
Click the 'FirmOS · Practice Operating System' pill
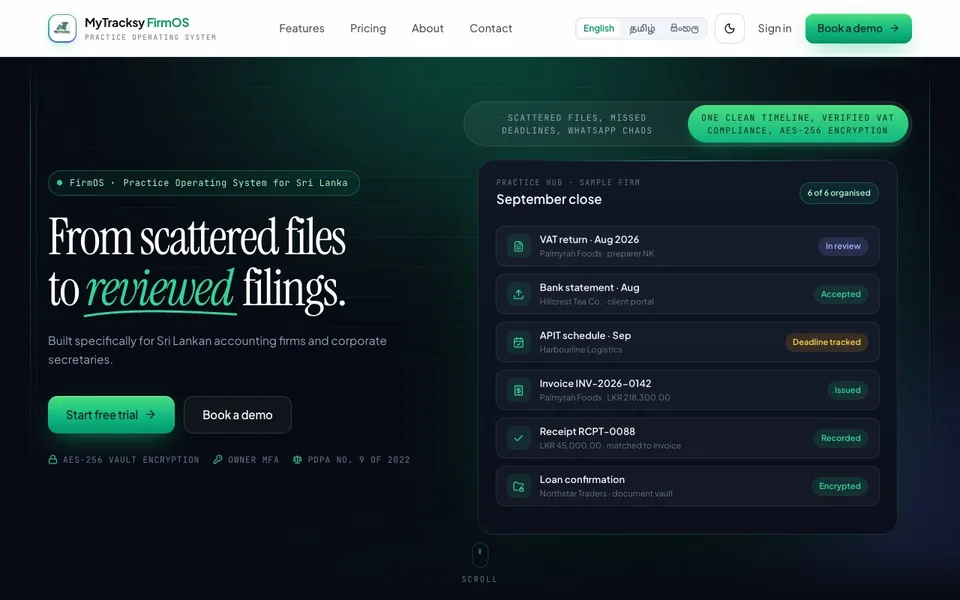(204, 182)
